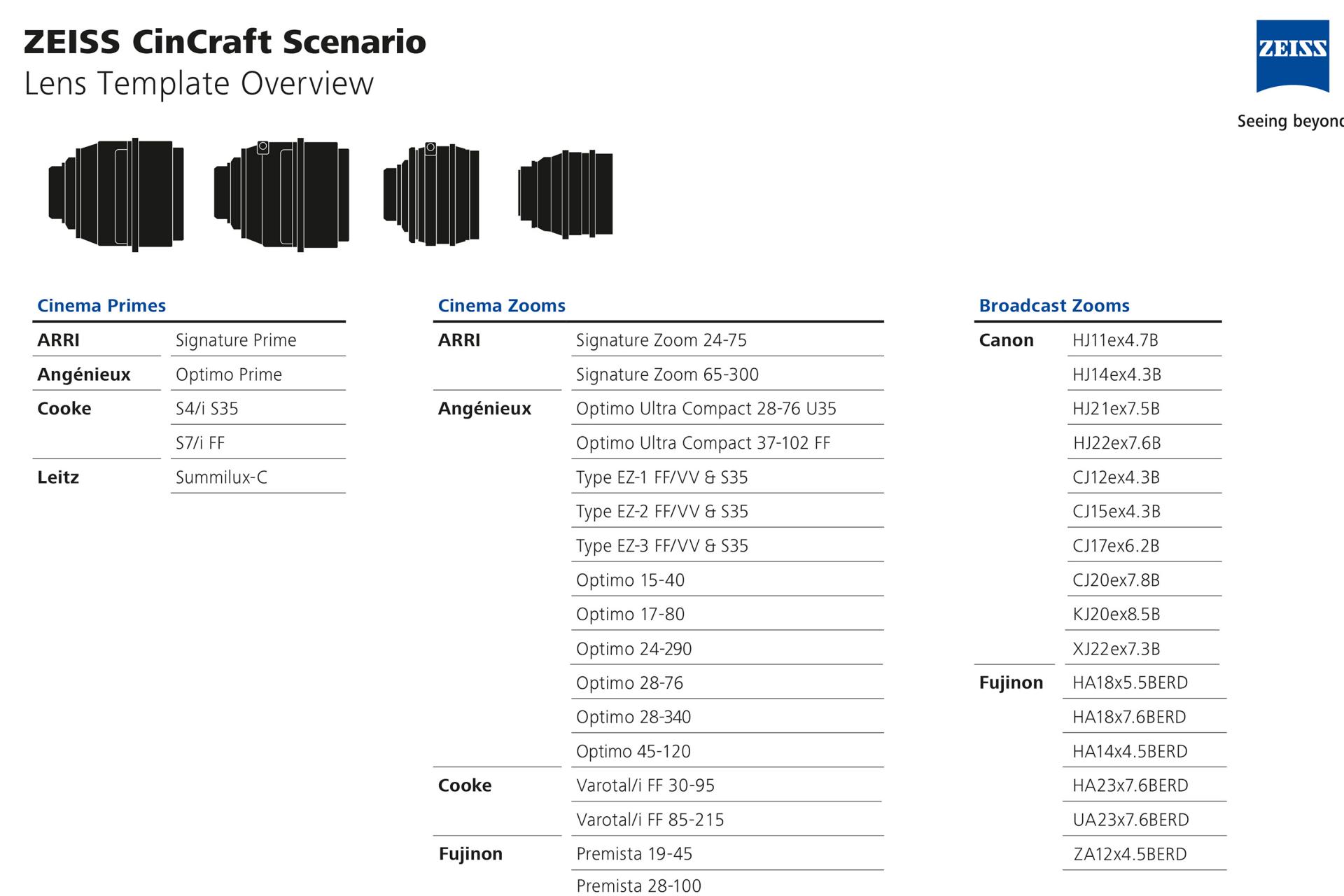Click the HJ14ex4.3B entry
This screenshot has height=896, width=1344.
tap(1116, 375)
